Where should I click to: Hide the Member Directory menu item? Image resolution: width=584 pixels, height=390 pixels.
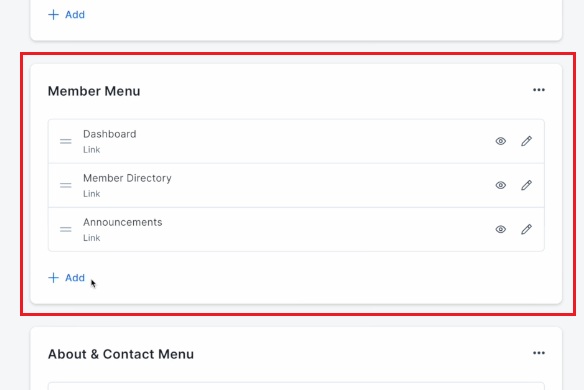point(501,185)
